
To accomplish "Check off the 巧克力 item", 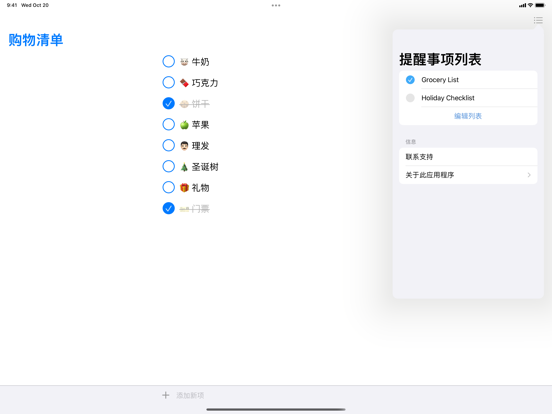I will coord(169,82).
